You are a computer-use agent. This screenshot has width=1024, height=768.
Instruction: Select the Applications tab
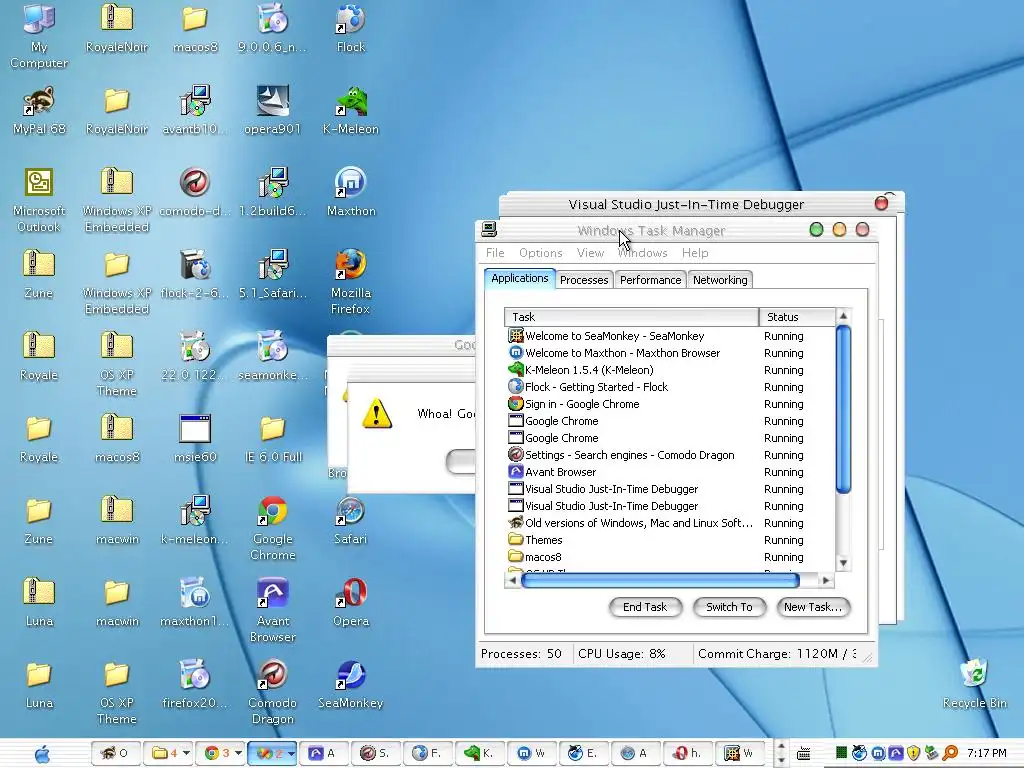(520, 278)
